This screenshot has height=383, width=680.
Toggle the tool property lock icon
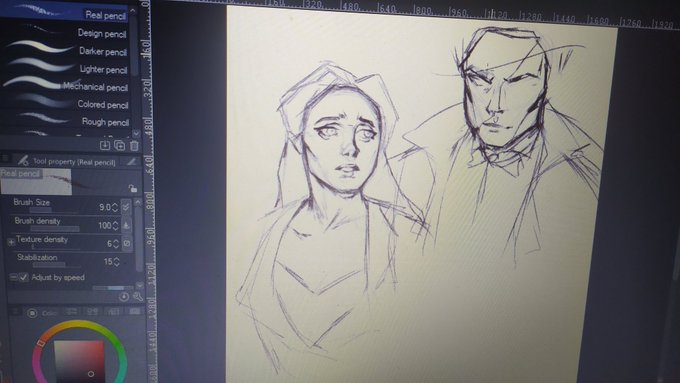[133, 188]
